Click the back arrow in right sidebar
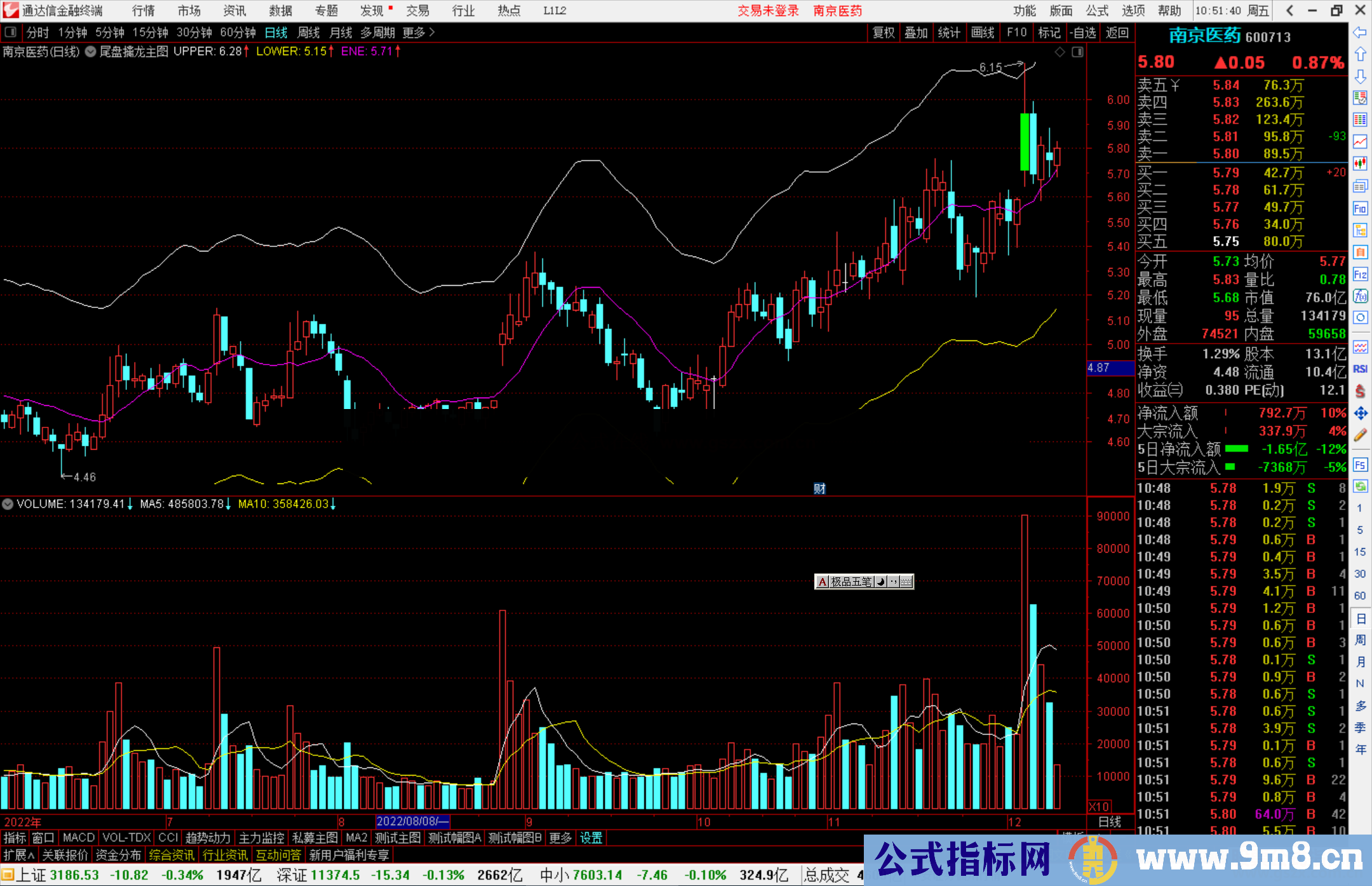 1360,32
